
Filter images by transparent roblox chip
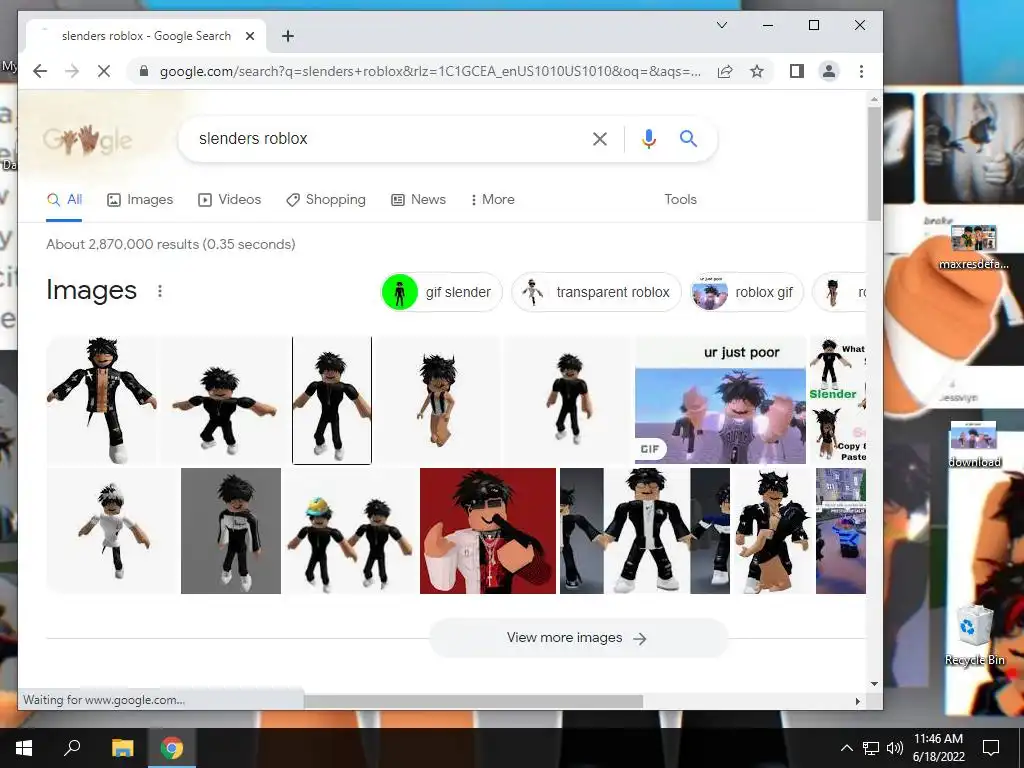coord(596,292)
